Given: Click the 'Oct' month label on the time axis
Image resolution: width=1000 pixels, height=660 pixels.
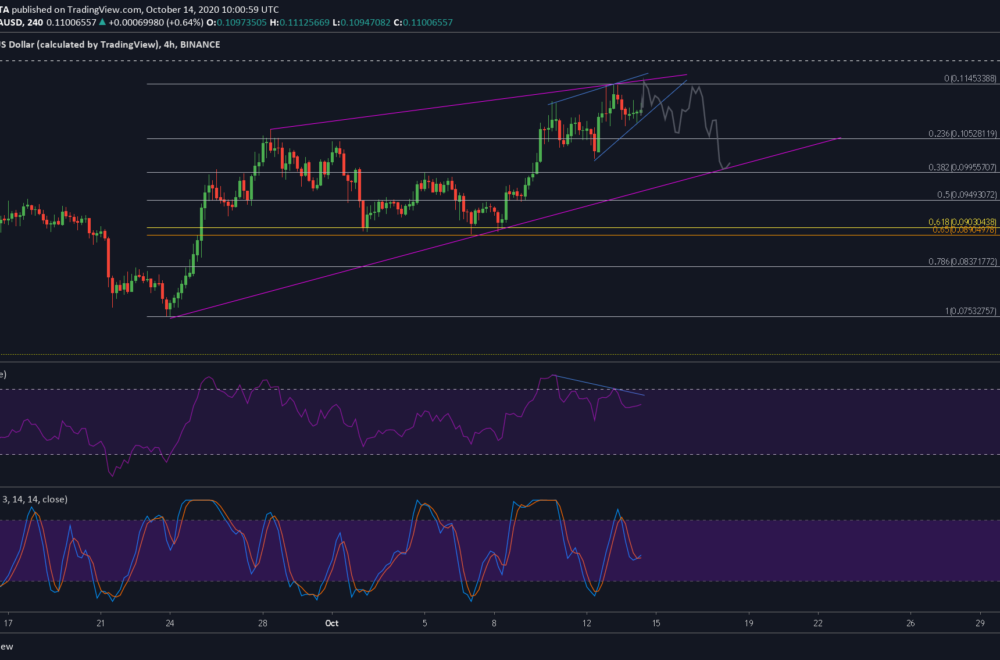Looking at the screenshot, I should click(x=332, y=623).
